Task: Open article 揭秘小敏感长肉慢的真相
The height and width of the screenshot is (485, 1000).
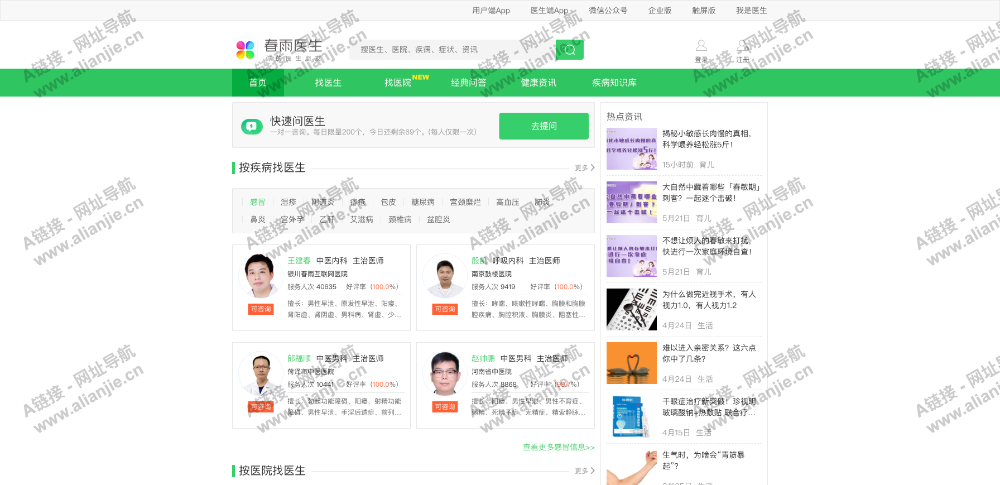Action: [709, 139]
